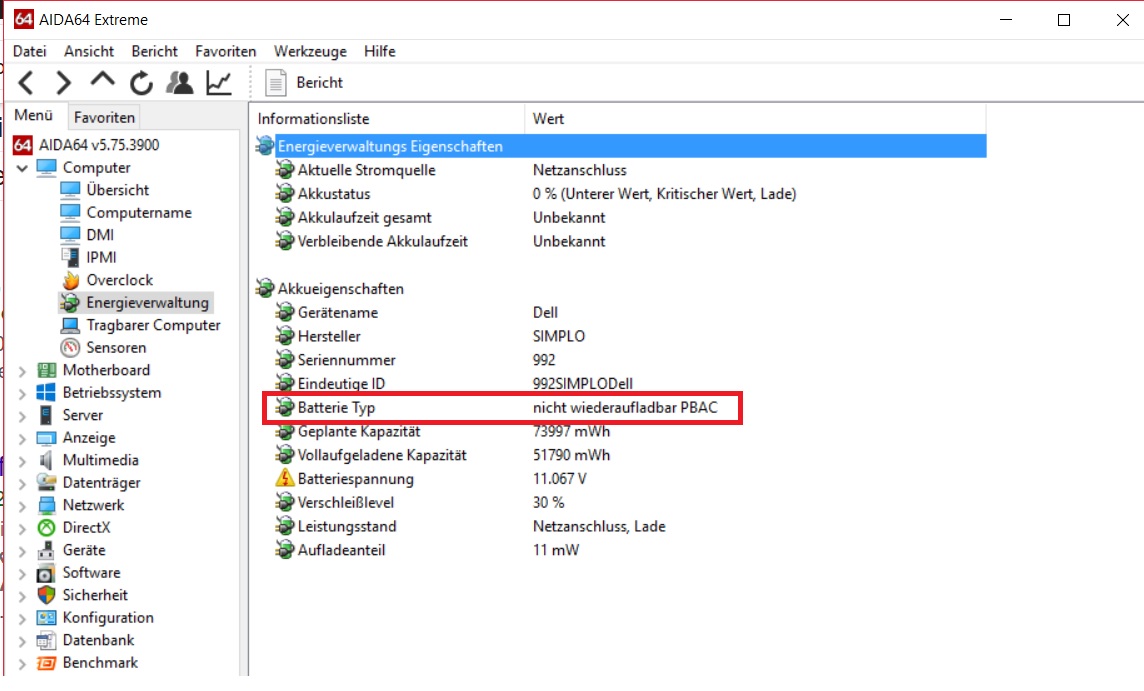Expand the Konfiguration tree node
The image size is (1144, 691).
pos(23,619)
